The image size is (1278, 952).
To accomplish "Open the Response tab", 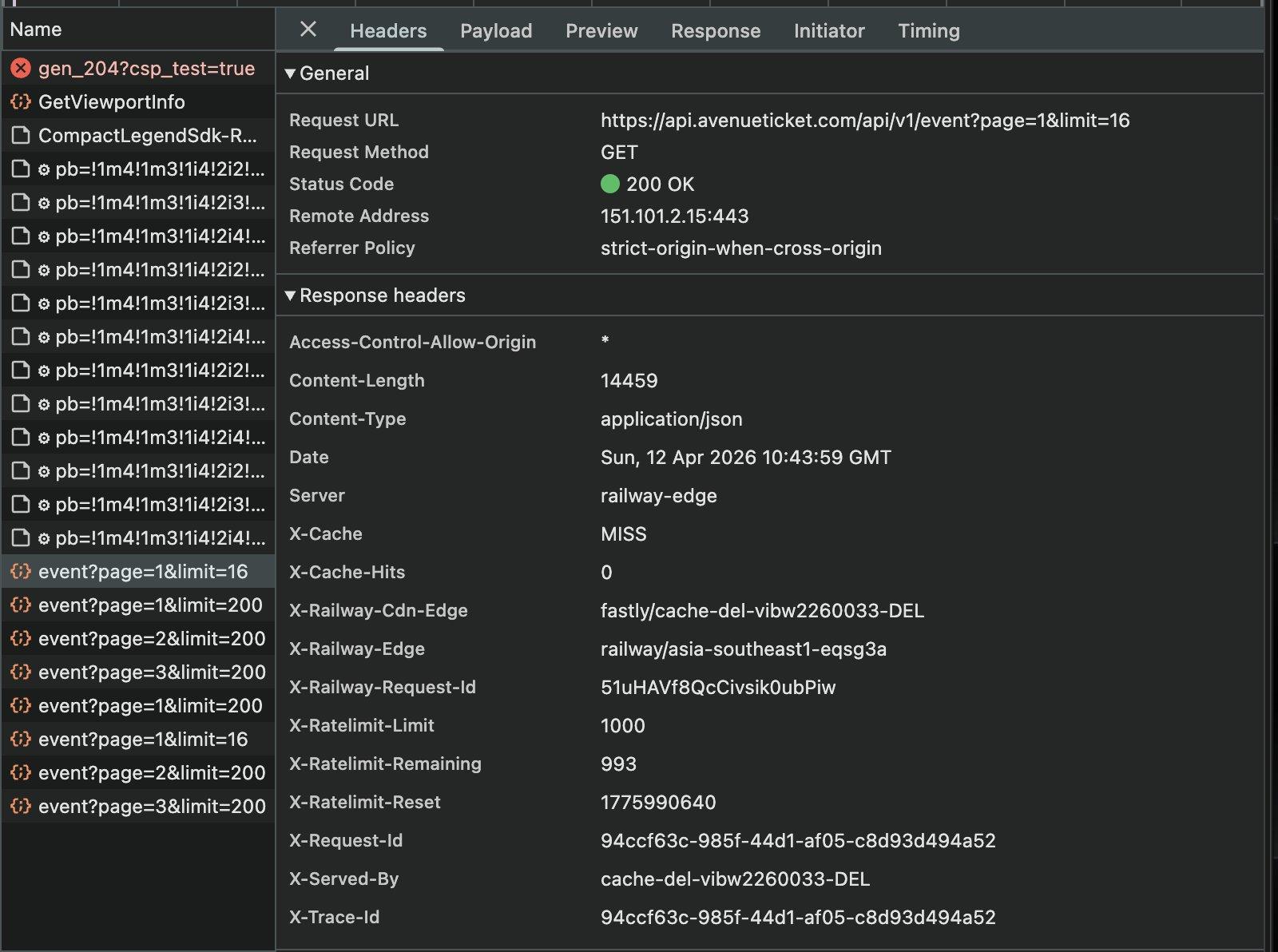I will (x=716, y=30).
